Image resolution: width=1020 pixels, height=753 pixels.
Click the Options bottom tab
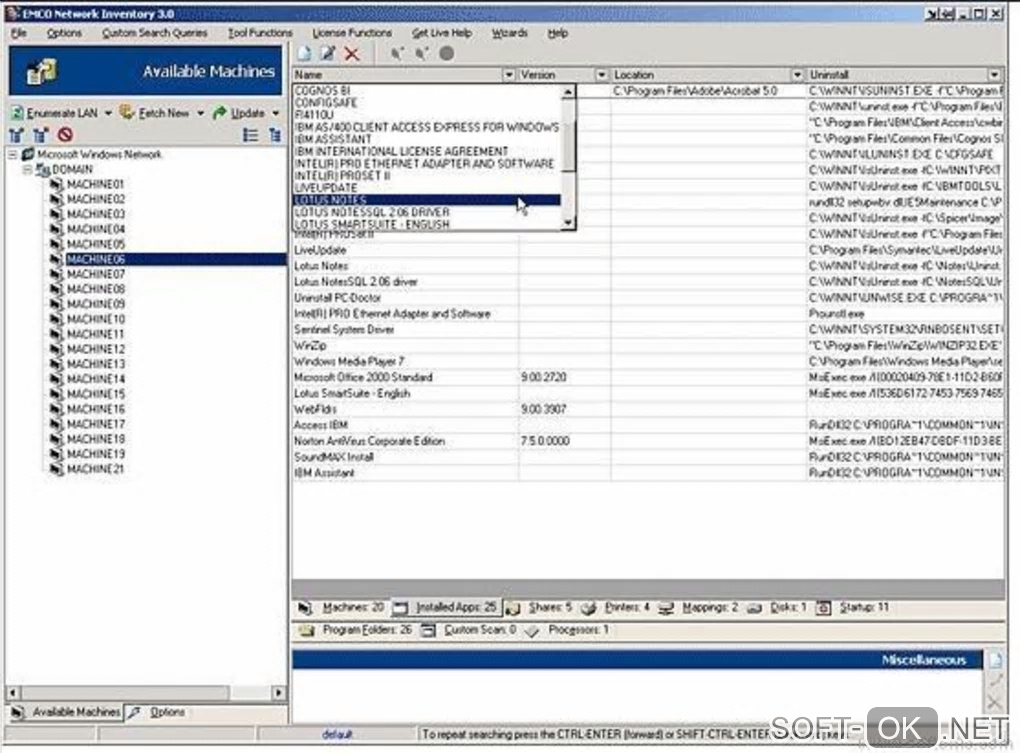point(157,713)
